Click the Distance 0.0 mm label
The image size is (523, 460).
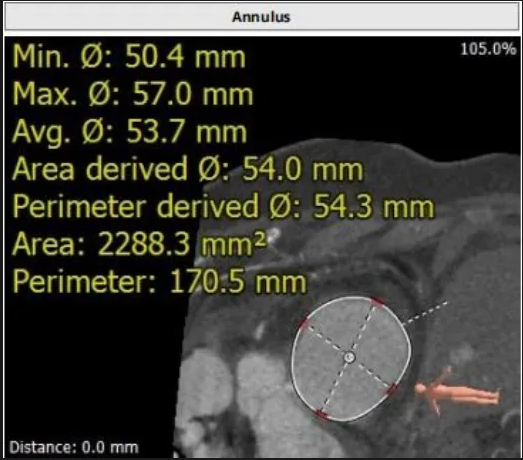pos(74,447)
